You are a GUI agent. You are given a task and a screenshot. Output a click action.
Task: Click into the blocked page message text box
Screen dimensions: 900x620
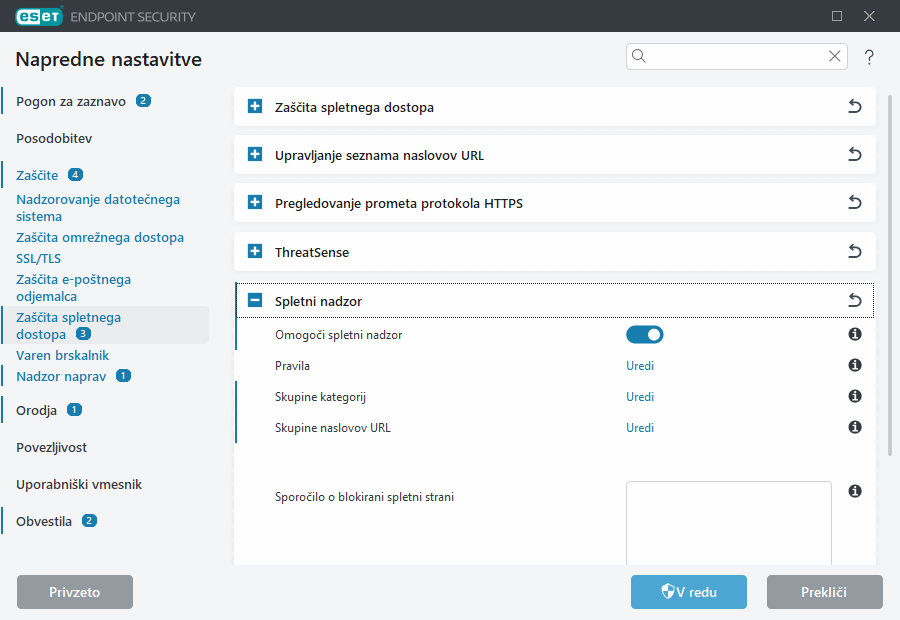(728, 525)
